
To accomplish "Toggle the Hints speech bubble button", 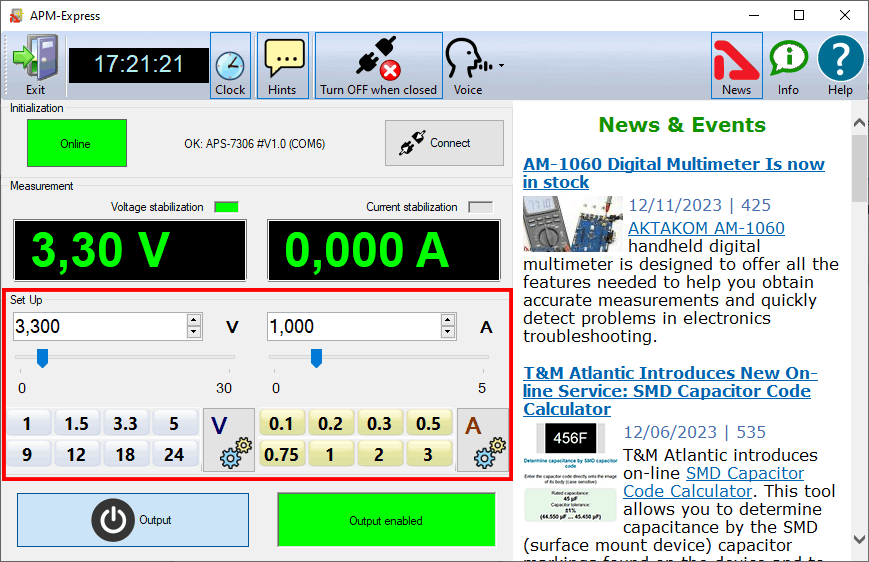I will pyautogui.click(x=283, y=65).
